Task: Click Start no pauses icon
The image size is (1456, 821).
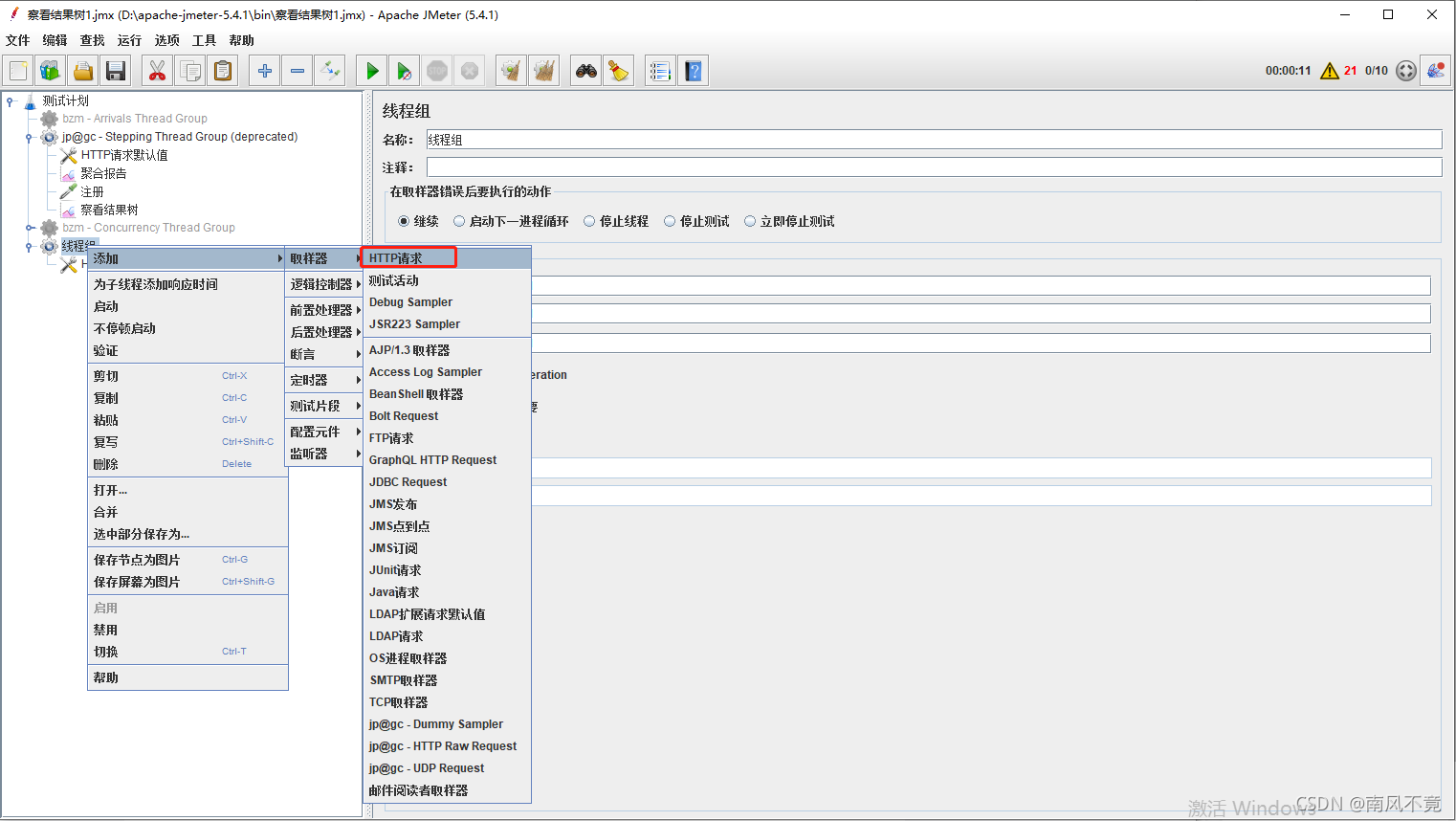Action: click(x=405, y=71)
